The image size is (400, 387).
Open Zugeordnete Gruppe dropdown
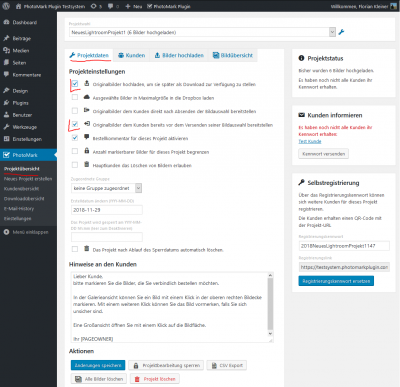click(106, 188)
